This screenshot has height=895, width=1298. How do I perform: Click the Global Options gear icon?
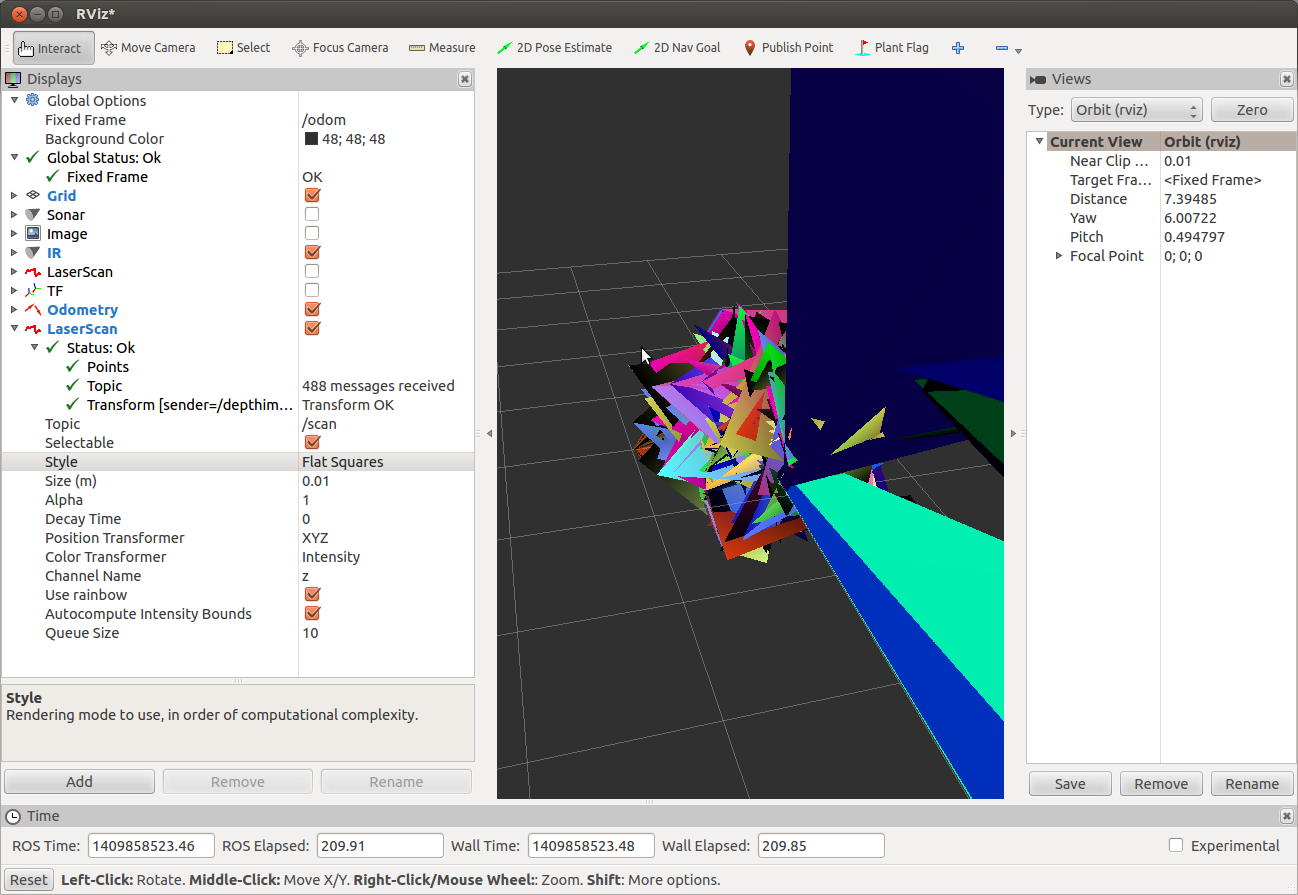pos(32,100)
